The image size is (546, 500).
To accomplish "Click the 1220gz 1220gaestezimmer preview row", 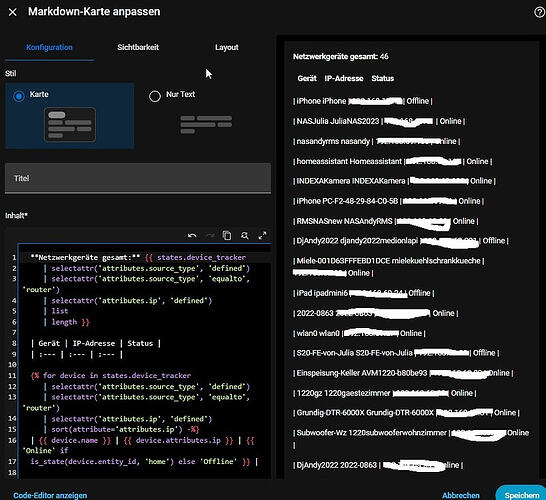I will click(x=384, y=393).
